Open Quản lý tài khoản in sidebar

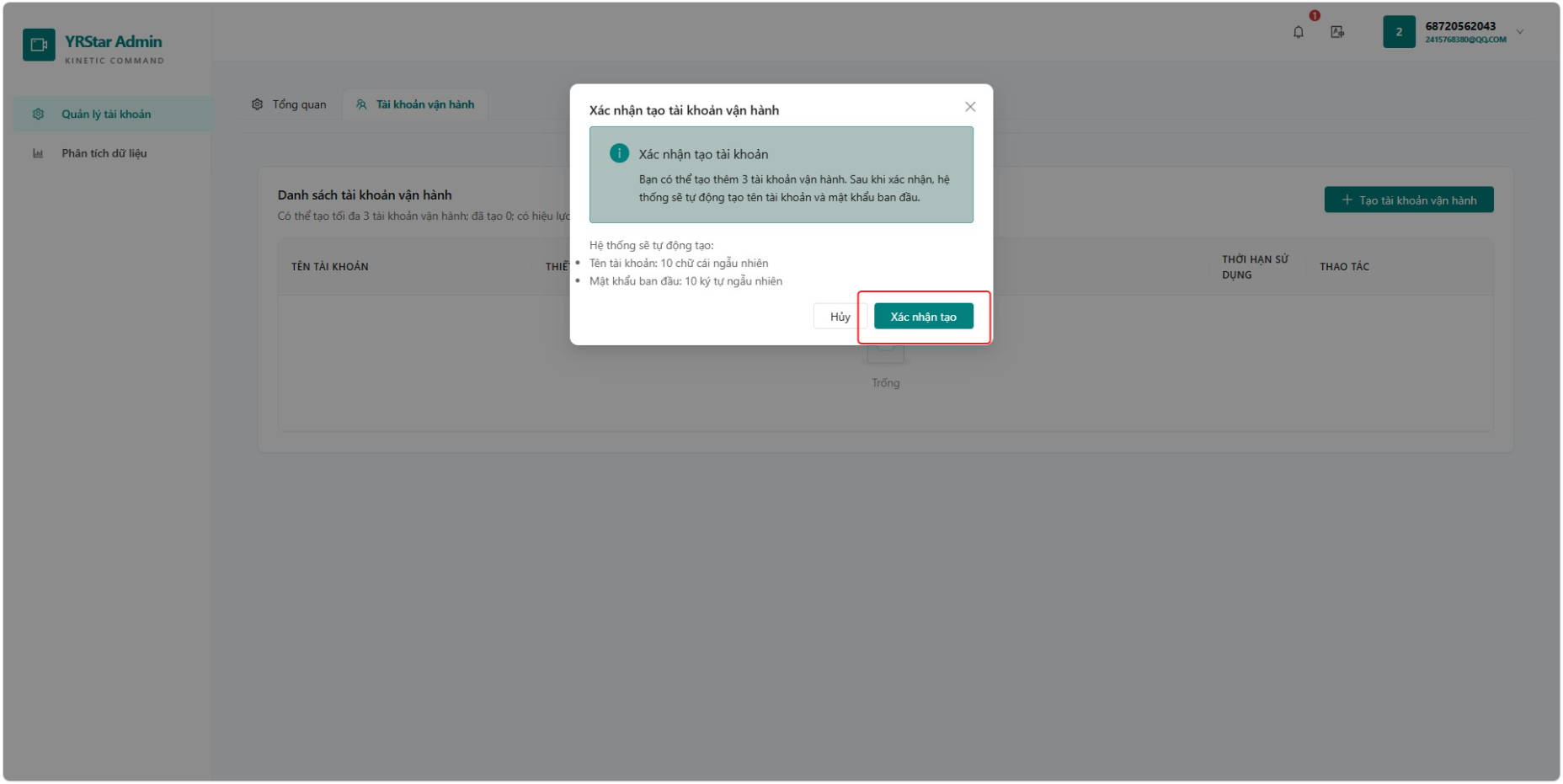coord(114,114)
